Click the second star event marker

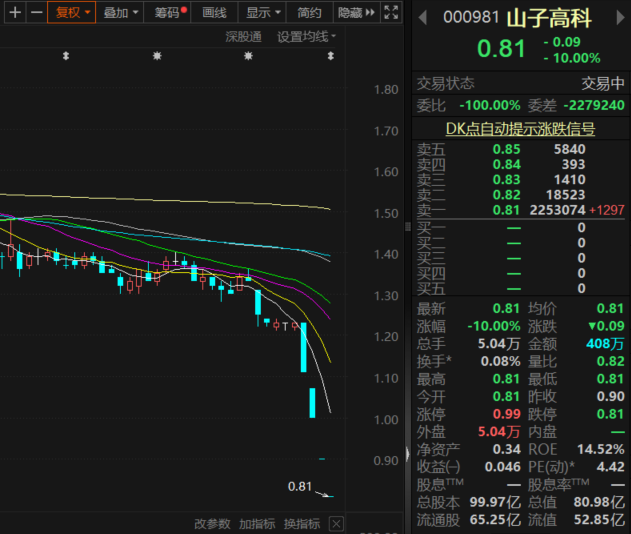(157, 56)
